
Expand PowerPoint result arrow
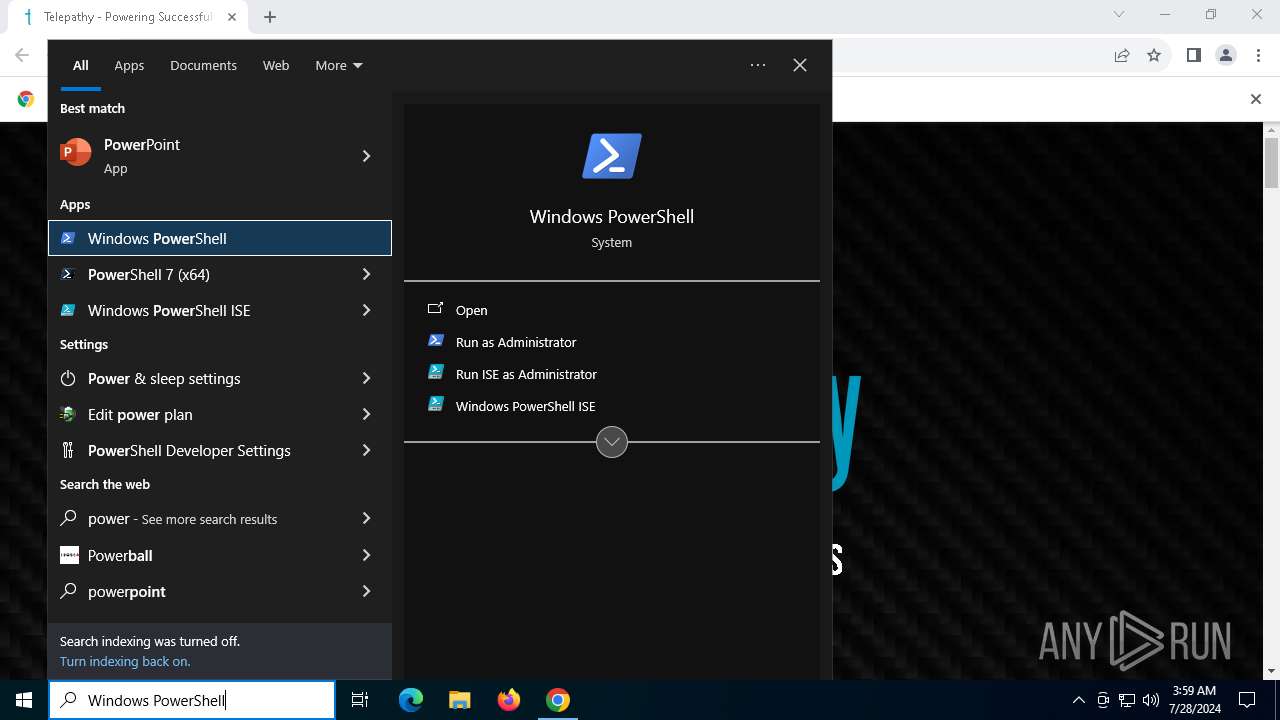367,156
